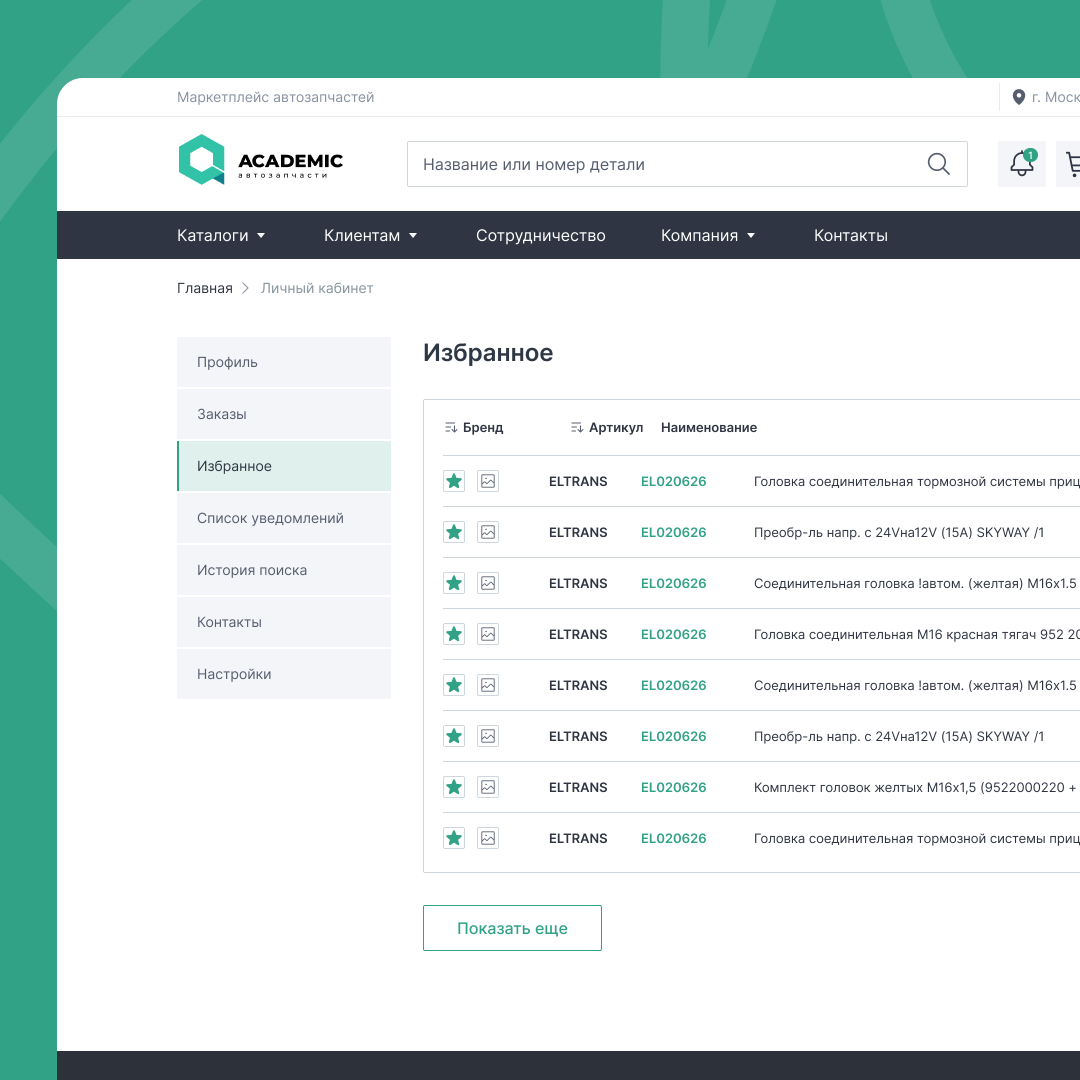Open Сотрудничество in the top navigation
Screen dimensions: 1080x1080
pos(541,236)
